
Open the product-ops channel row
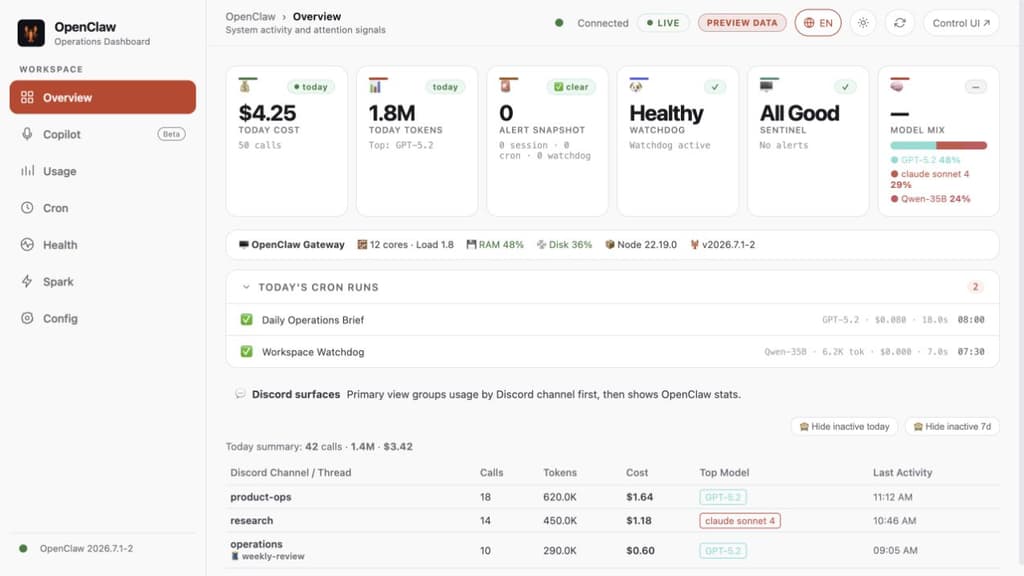[x=612, y=497]
